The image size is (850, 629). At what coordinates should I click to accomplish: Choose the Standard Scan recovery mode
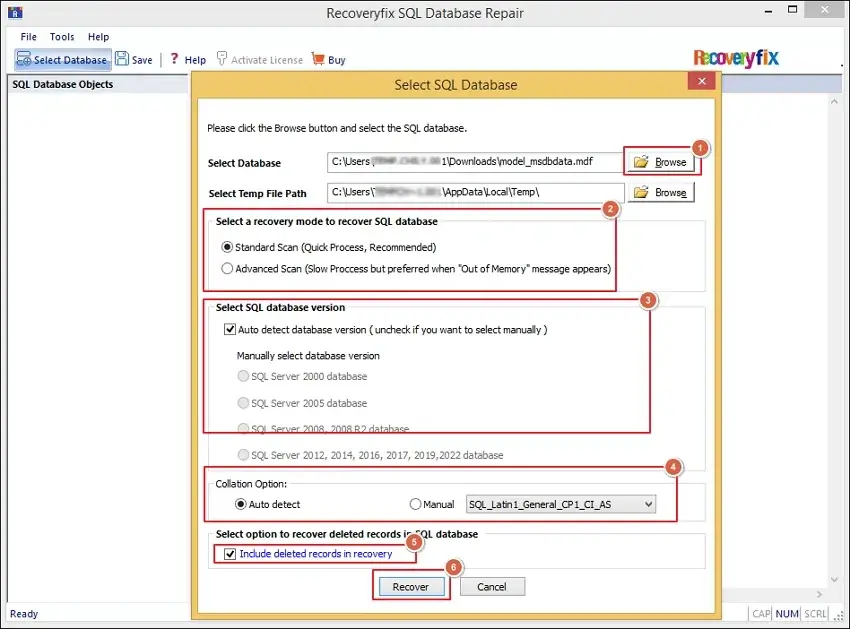(227, 247)
